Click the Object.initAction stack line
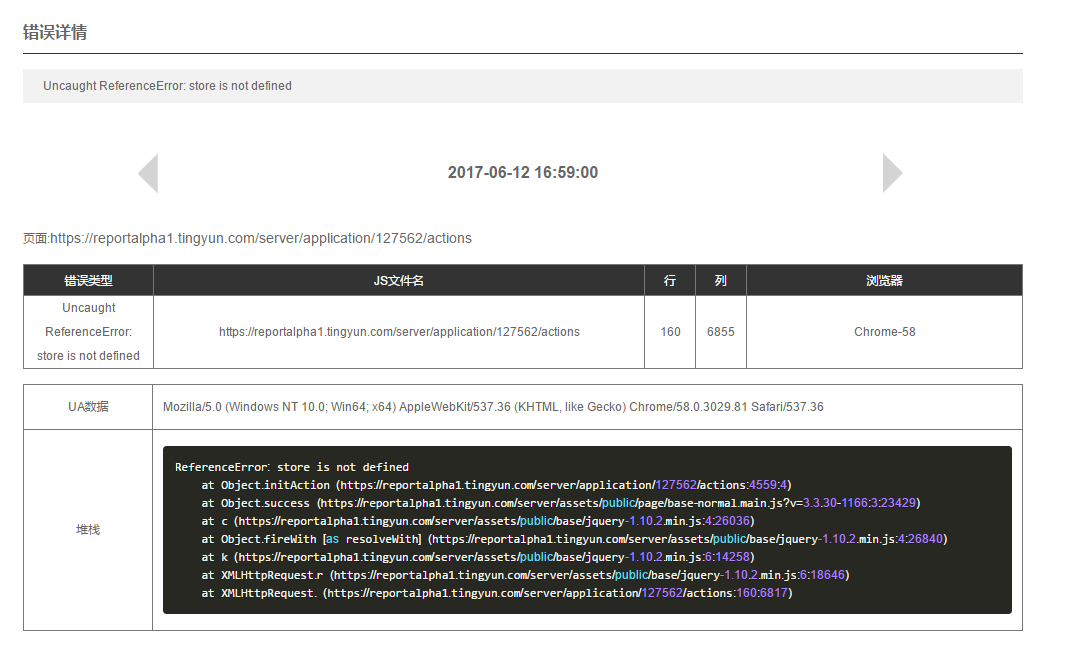The width and height of the screenshot is (1068, 656). point(496,485)
